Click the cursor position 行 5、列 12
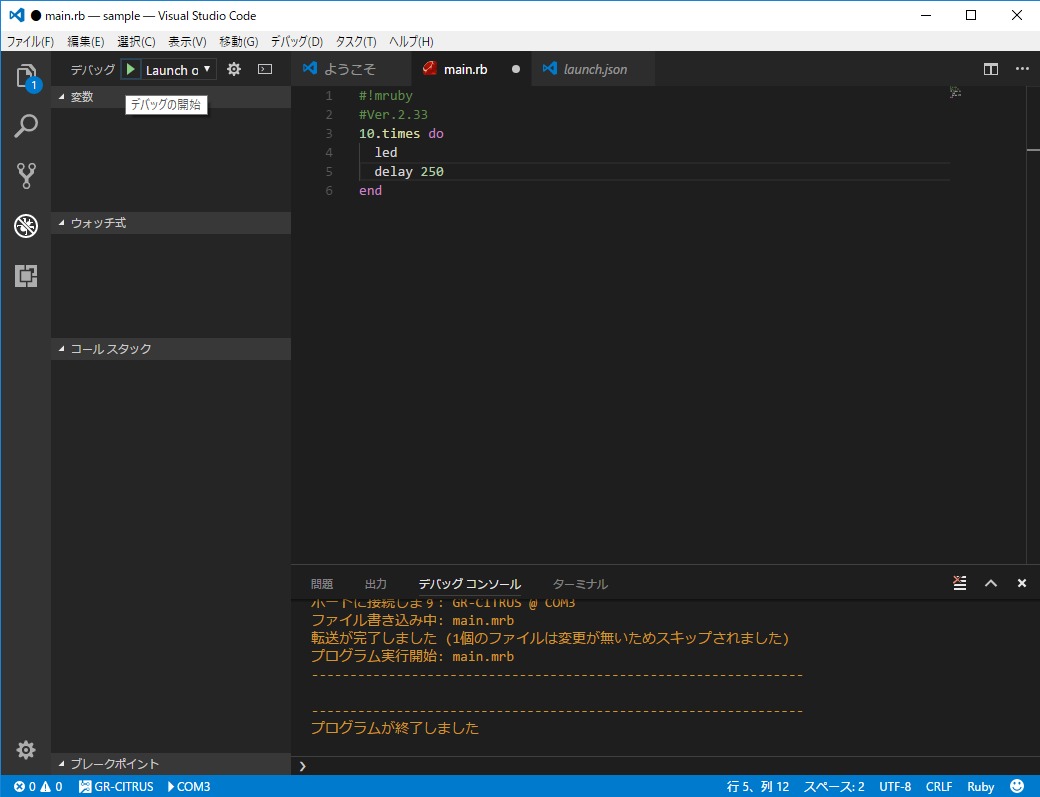This screenshot has width=1040, height=797. coord(758,786)
